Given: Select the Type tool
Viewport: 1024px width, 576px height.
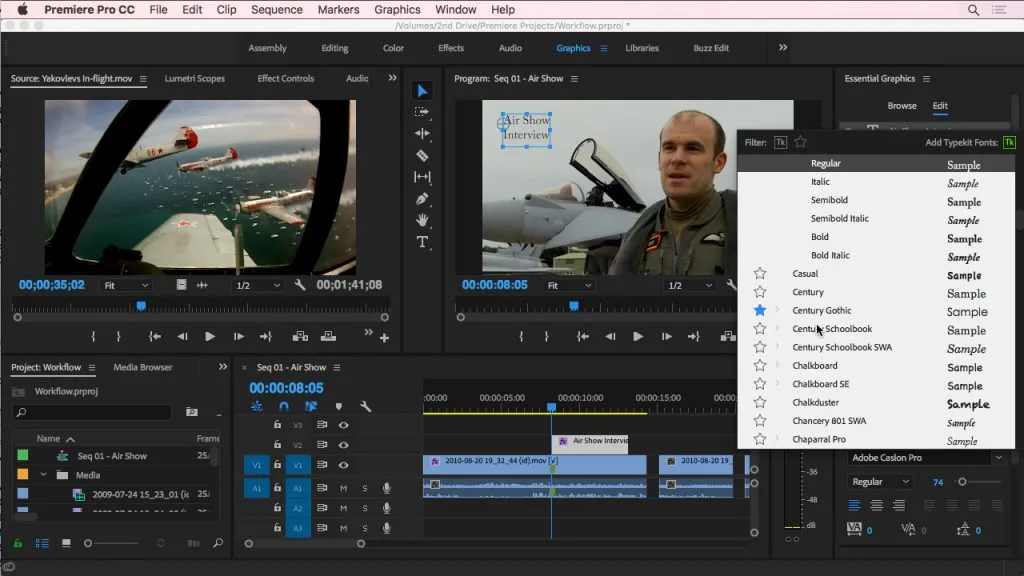Looking at the screenshot, I should [x=421, y=243].
